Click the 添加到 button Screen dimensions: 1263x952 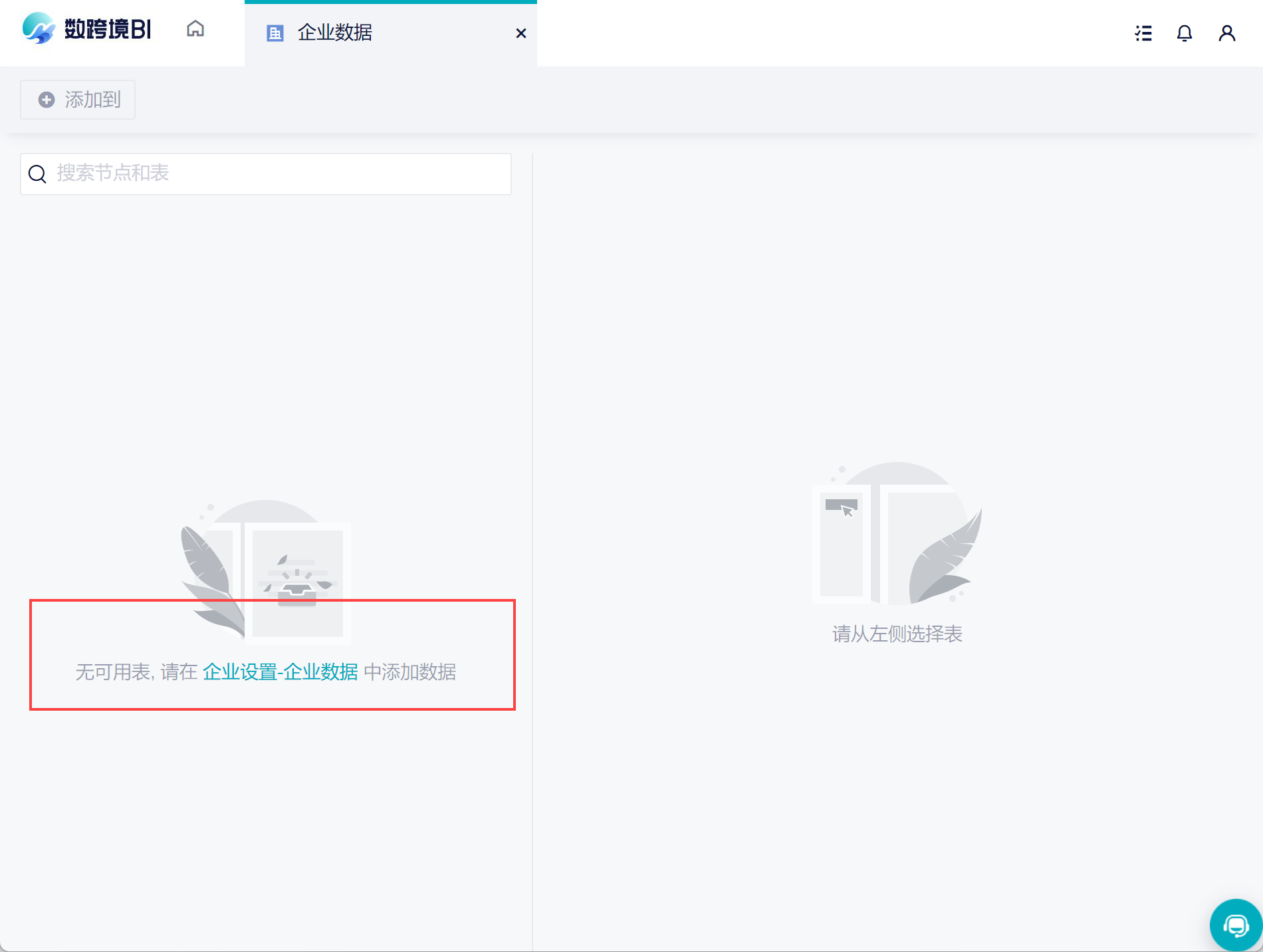pyautogui.click(x=78, y=100)
